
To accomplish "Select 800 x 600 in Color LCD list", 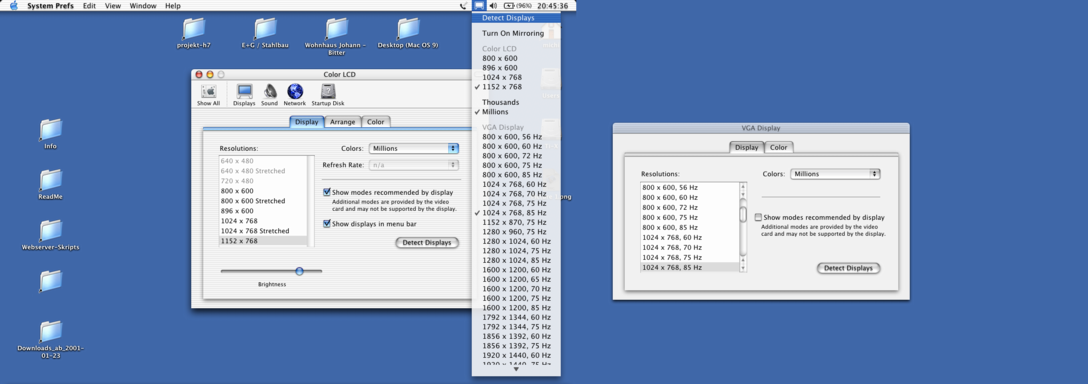I will tap(263, 191).
